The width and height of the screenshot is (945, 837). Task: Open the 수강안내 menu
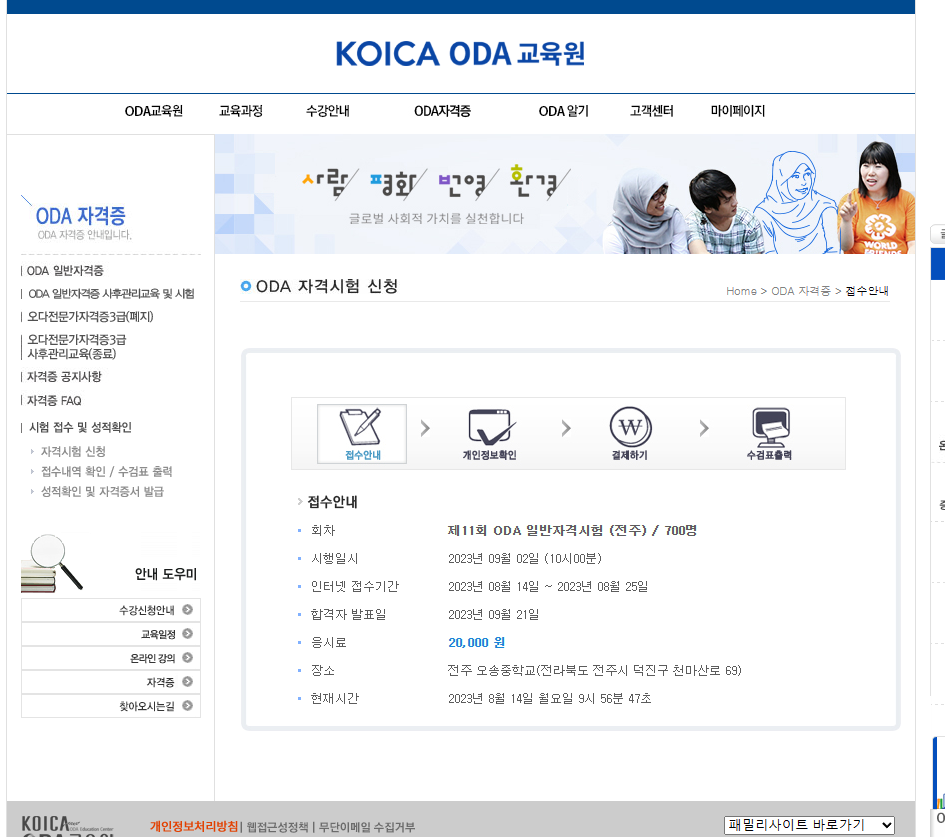tap(327, 111)
